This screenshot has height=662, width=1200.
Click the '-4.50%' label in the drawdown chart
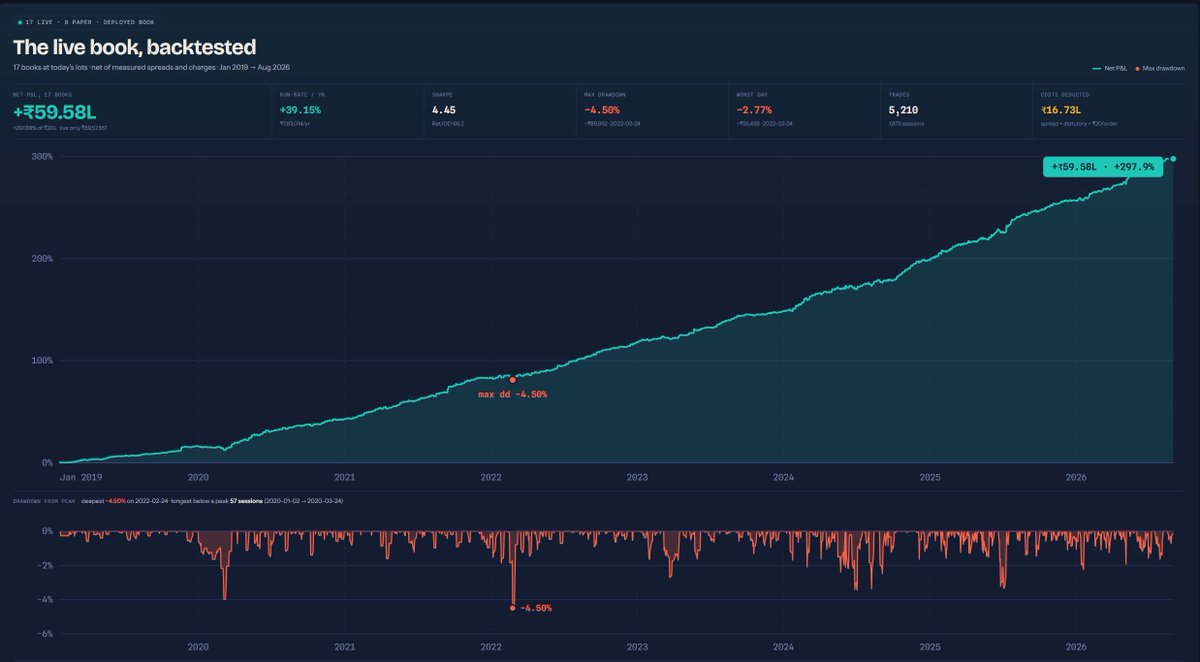pos(535,607)
